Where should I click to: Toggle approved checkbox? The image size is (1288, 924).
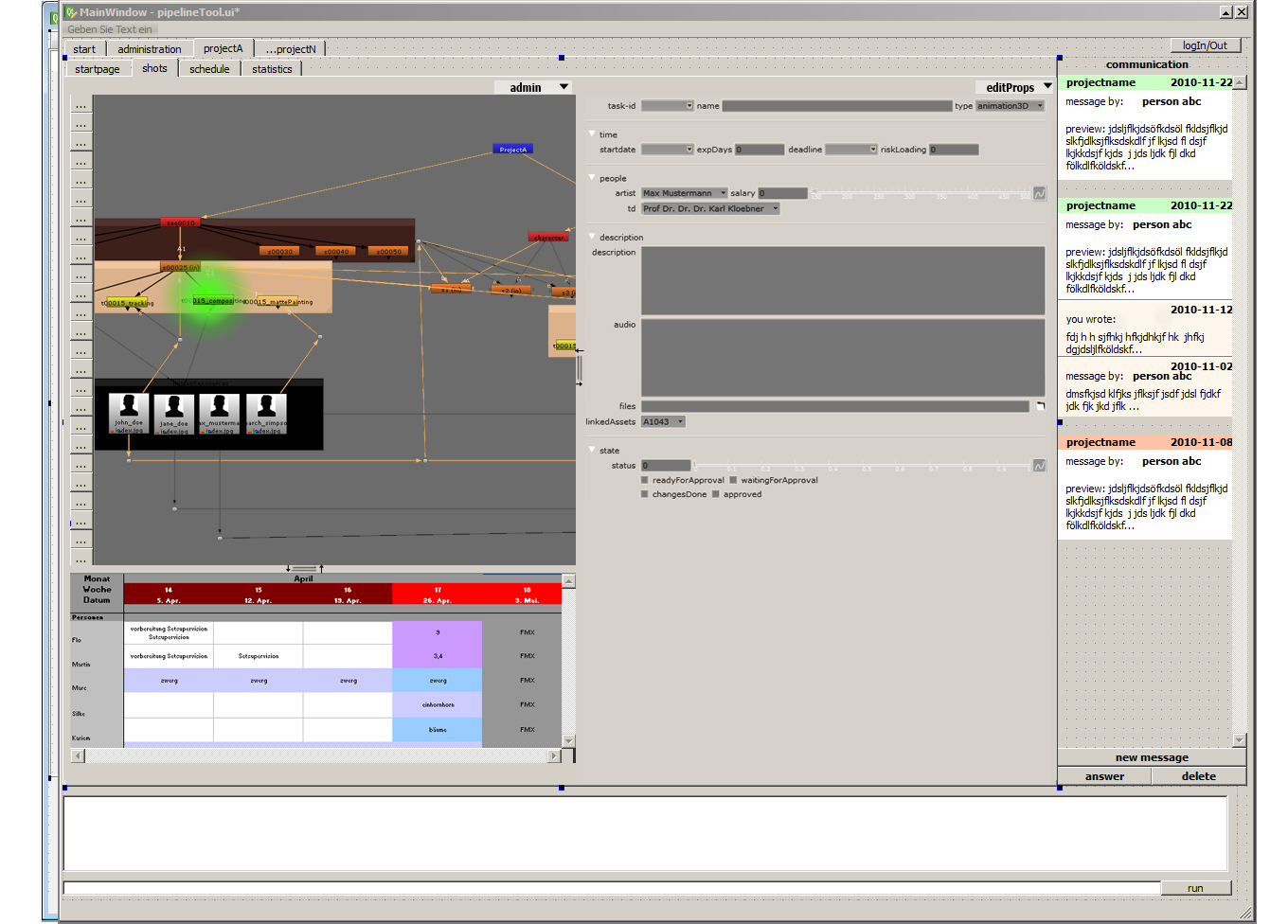coord(716,494)
